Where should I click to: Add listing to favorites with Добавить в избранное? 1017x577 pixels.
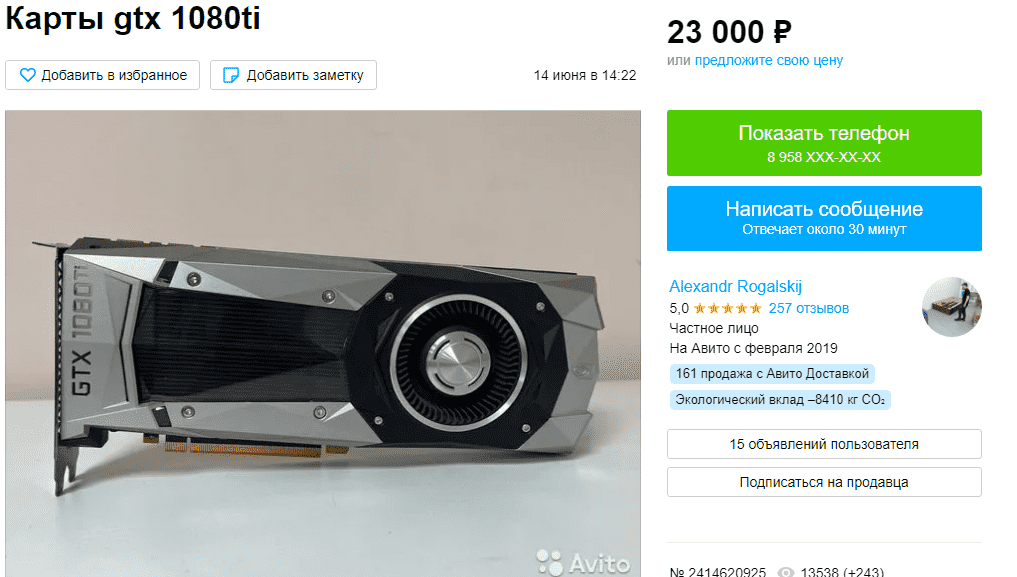pos(102,75)
